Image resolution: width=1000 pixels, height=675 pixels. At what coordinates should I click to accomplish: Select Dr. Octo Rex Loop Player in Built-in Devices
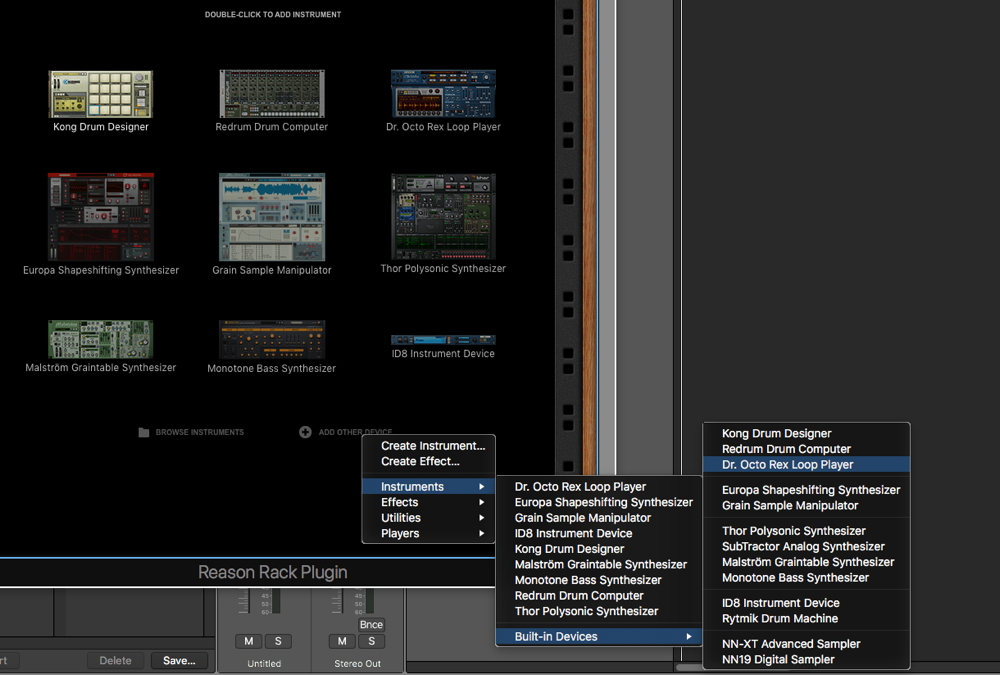[787, 465]
